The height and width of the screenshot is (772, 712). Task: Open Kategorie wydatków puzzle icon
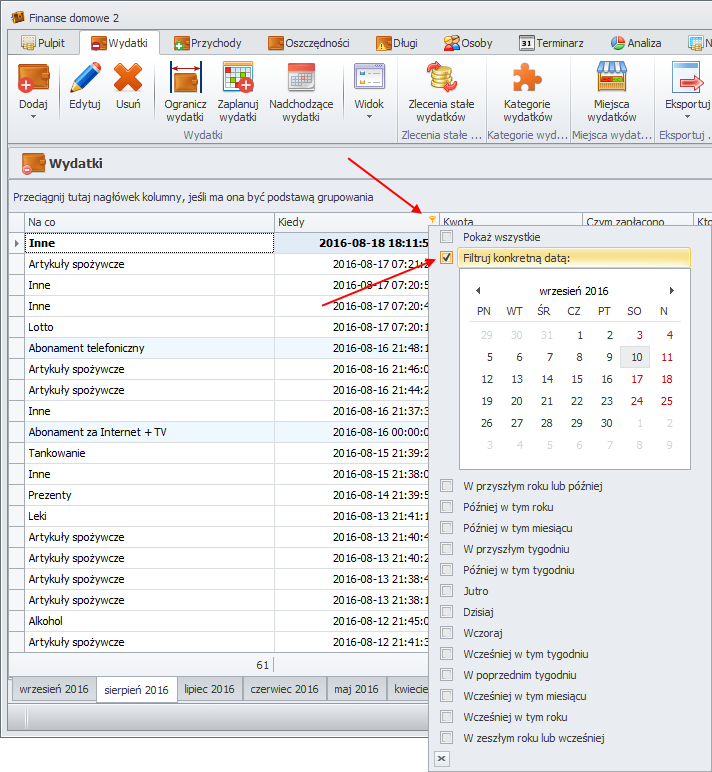(x=527, y=78)
